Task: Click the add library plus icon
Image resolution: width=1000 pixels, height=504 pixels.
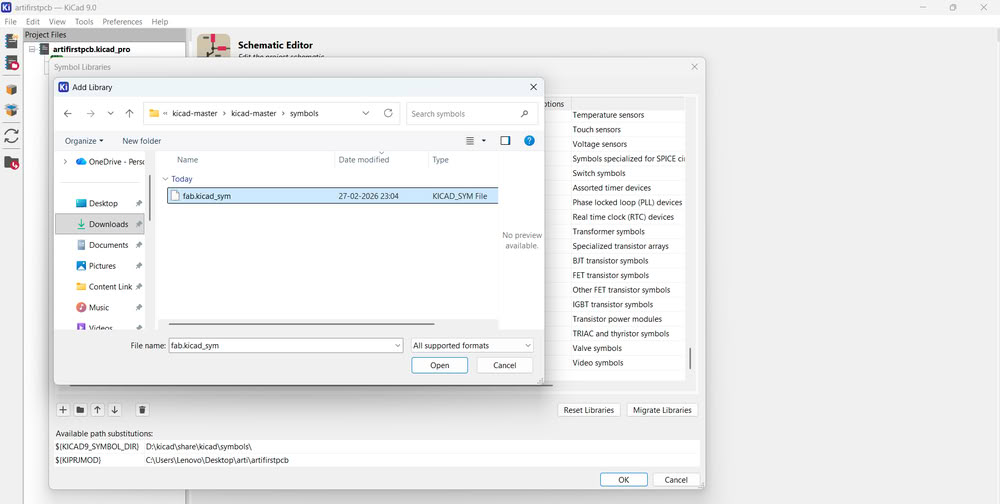Action: point(62,410)
